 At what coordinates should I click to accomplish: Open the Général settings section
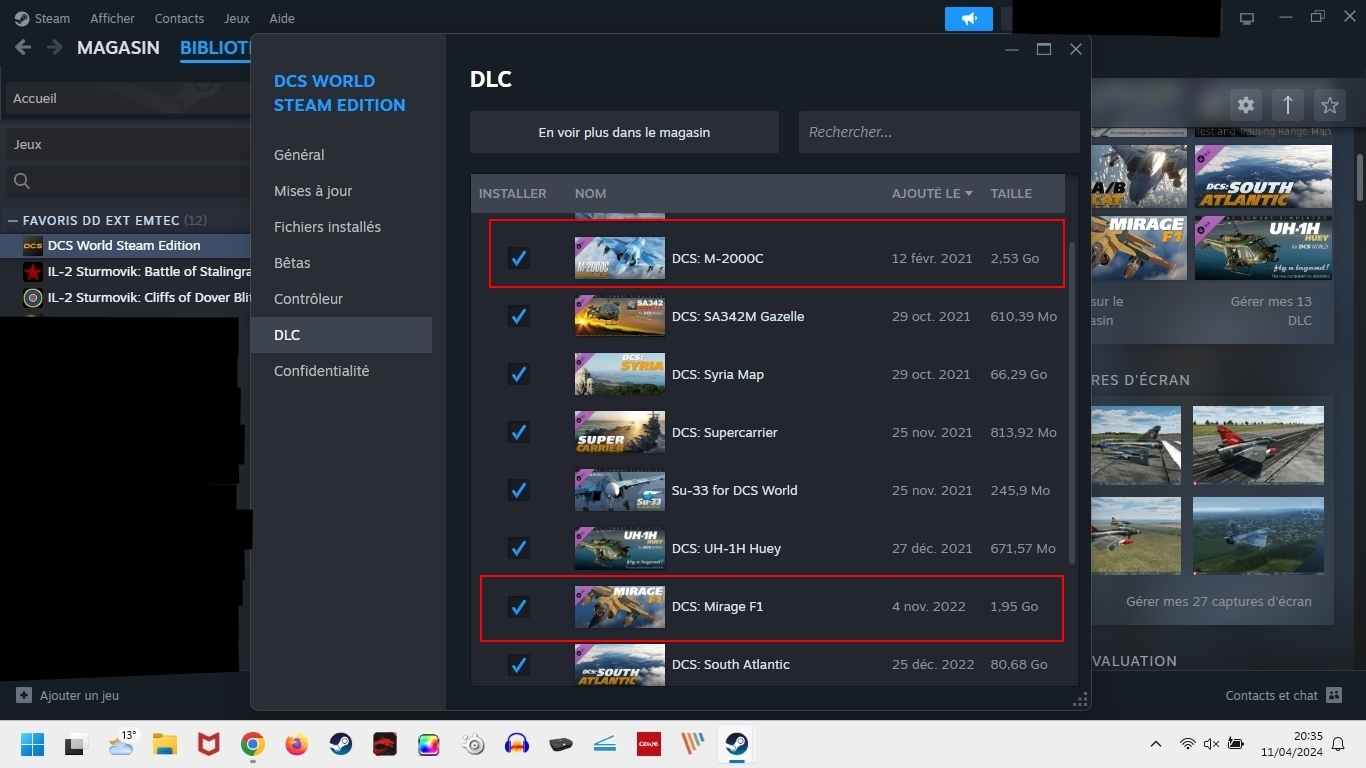341,155
